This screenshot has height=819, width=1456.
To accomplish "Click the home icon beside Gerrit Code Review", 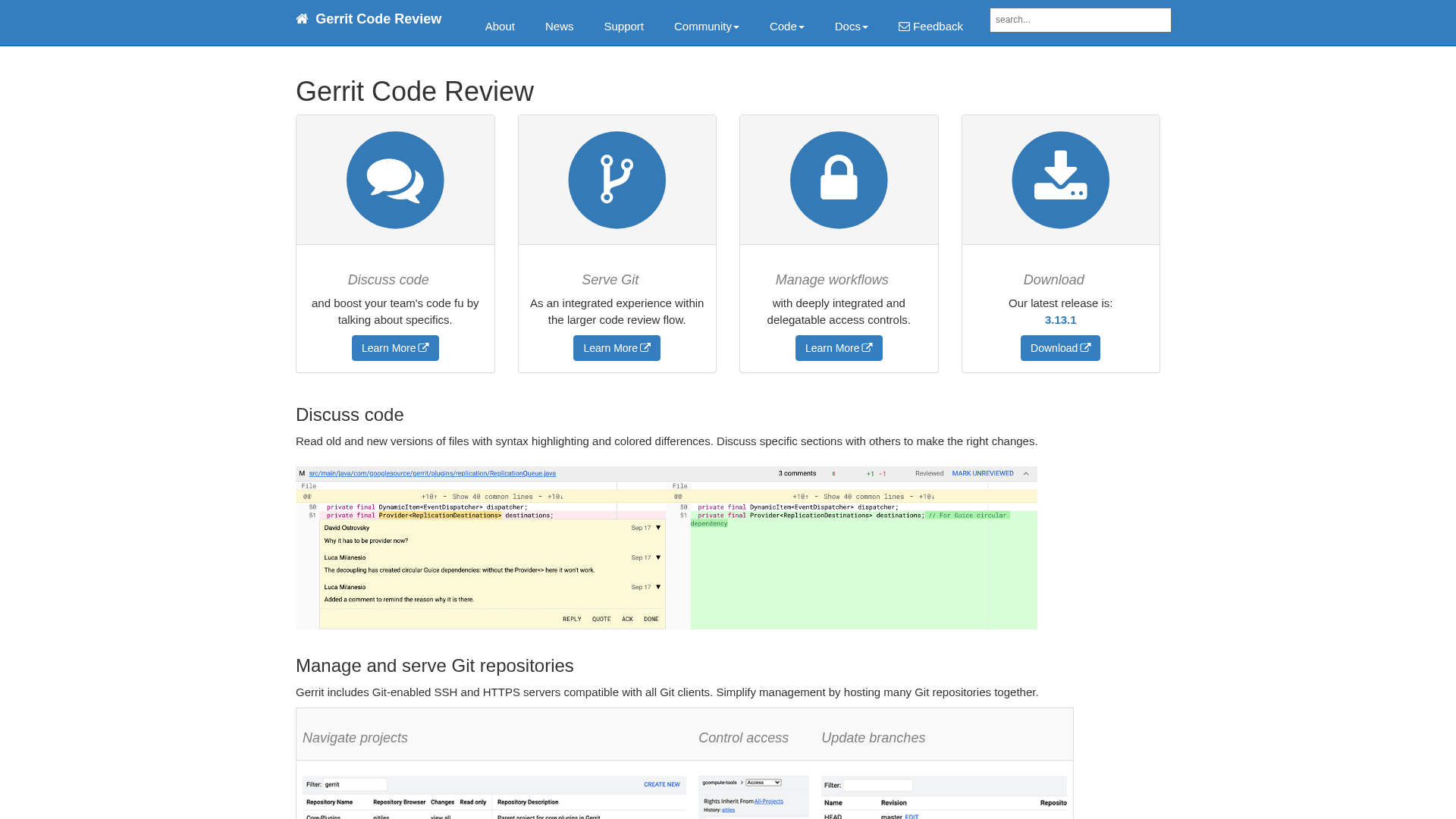I will pos(302,18).
